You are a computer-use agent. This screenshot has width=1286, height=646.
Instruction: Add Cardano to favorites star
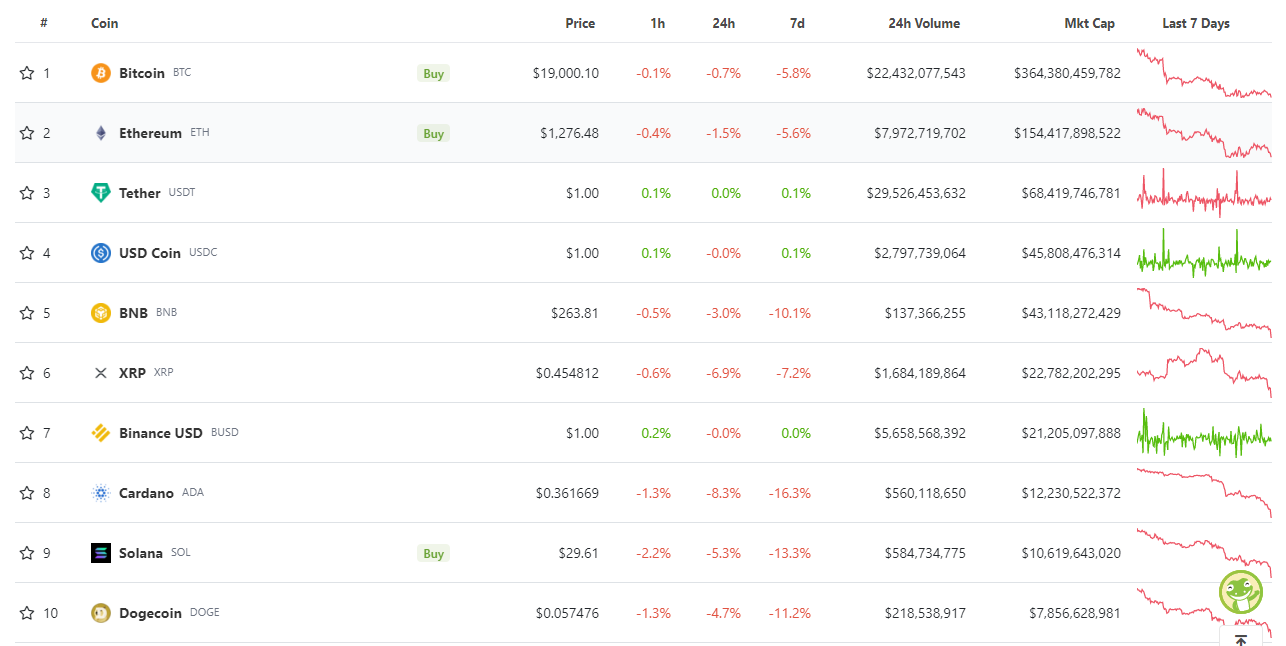click(x=27, y=493)
